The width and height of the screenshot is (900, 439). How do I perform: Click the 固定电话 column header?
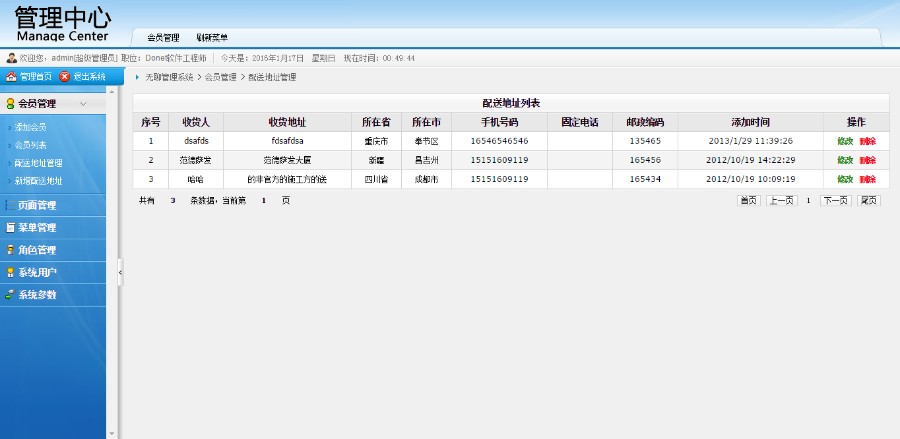[x=580, y=122]
